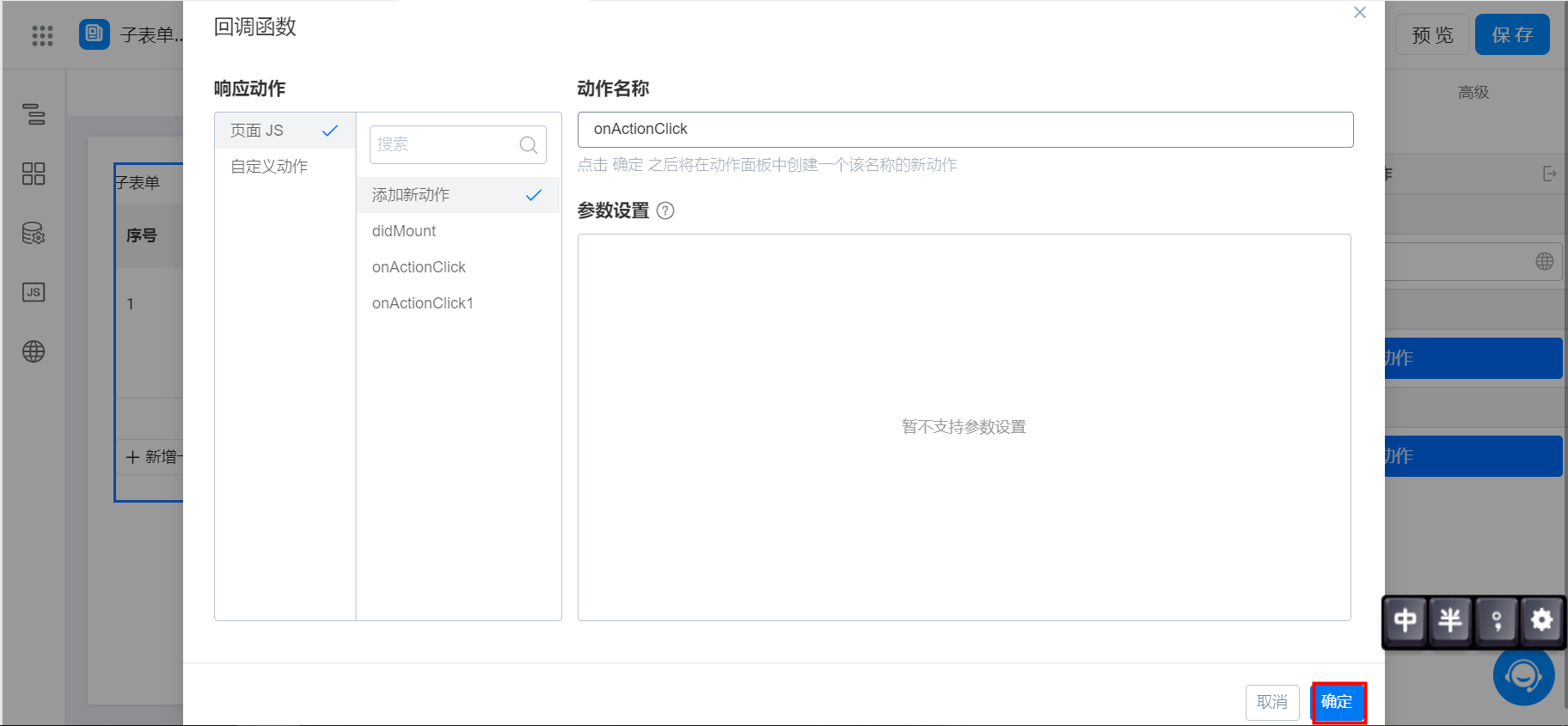Open the app grid menu icon
1568x726 pixels.
click(42, 35)
